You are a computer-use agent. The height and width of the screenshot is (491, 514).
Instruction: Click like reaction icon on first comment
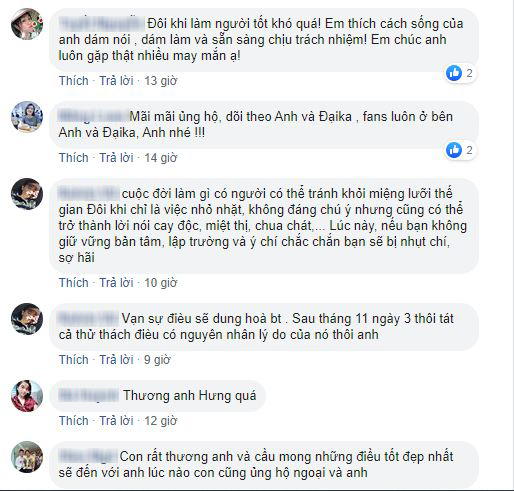pos(454,73)
